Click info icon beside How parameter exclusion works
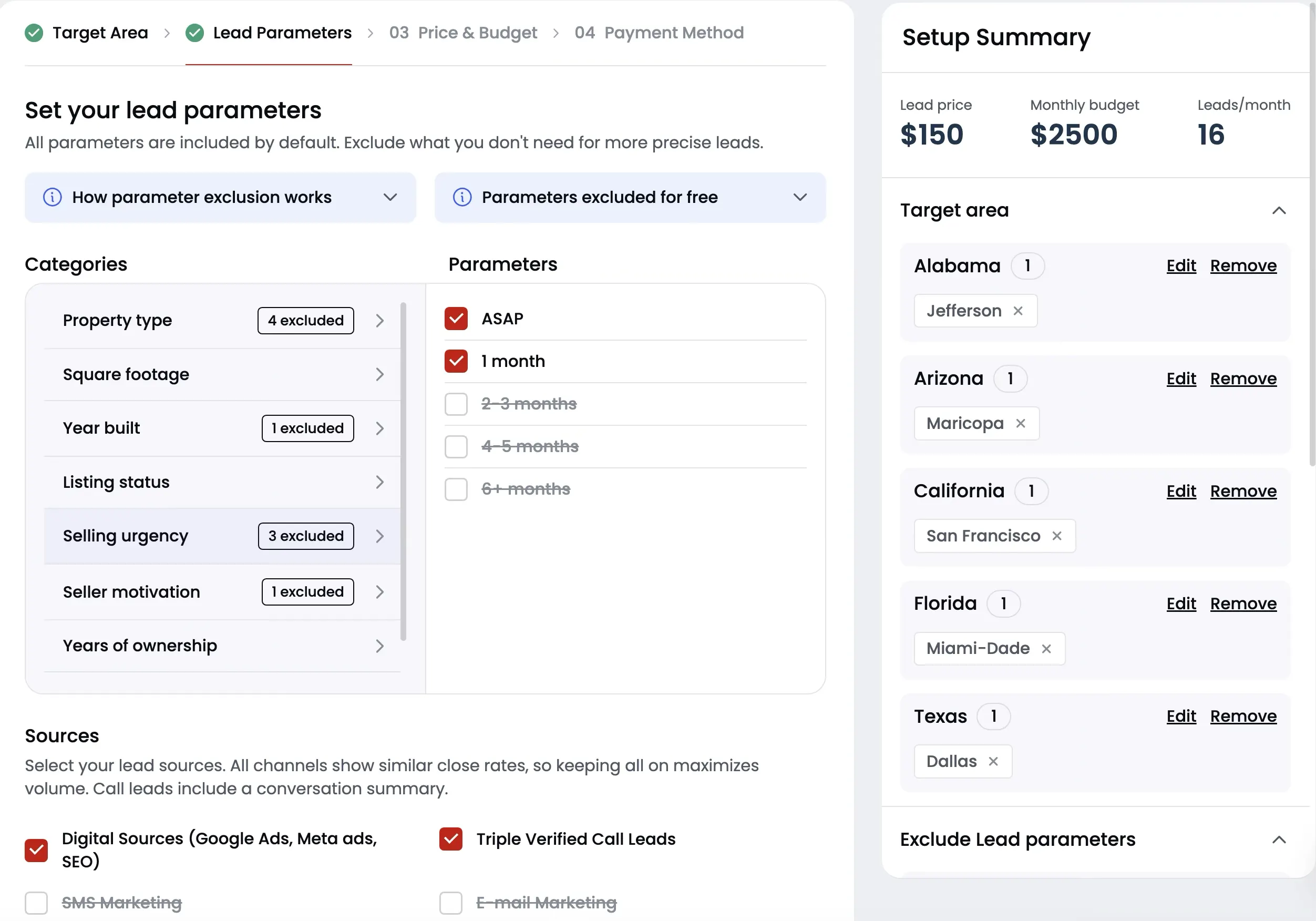 click(x=52, y=197)
